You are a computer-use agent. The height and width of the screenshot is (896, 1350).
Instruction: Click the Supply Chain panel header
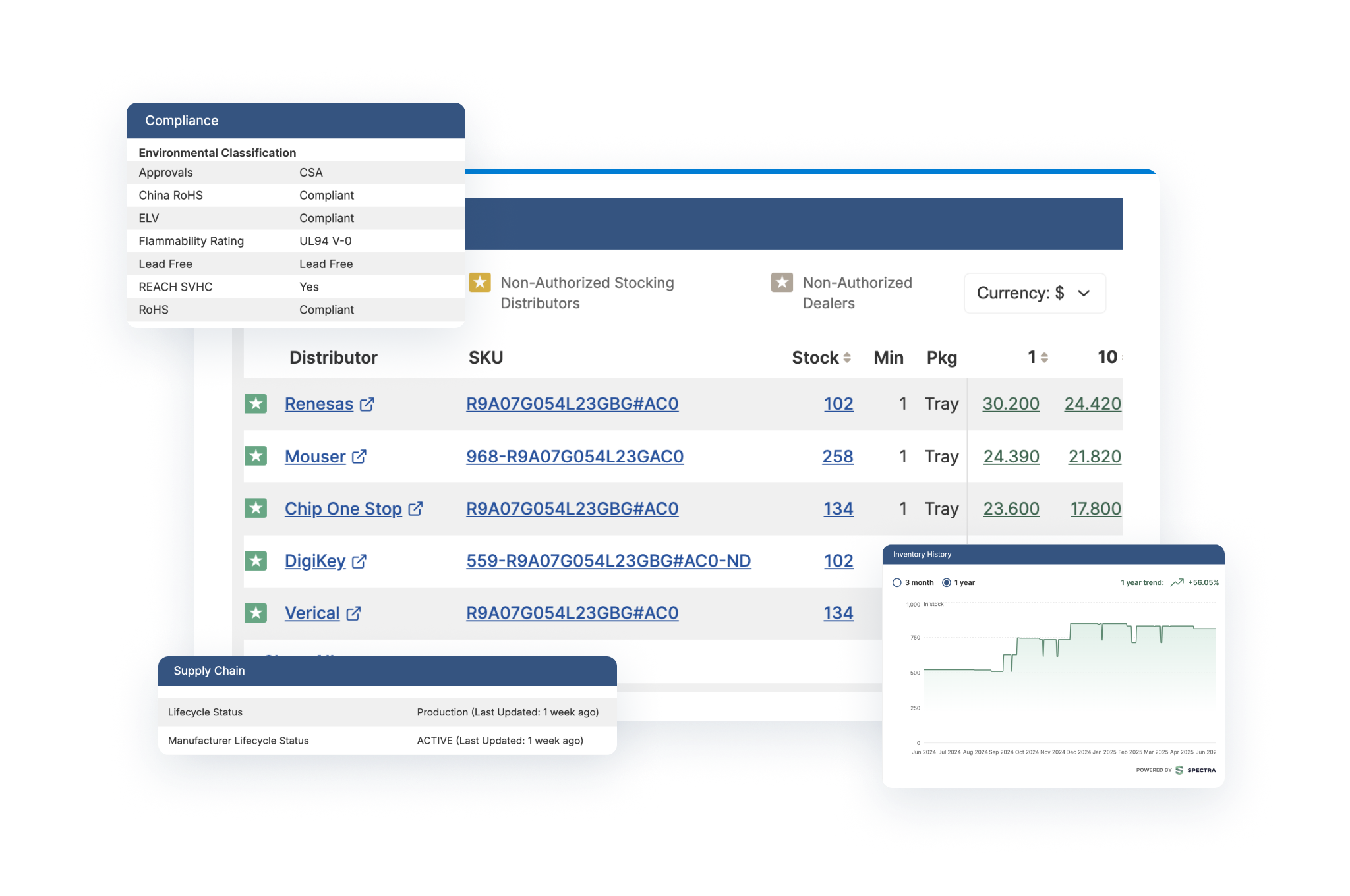(x=387, y=671)
